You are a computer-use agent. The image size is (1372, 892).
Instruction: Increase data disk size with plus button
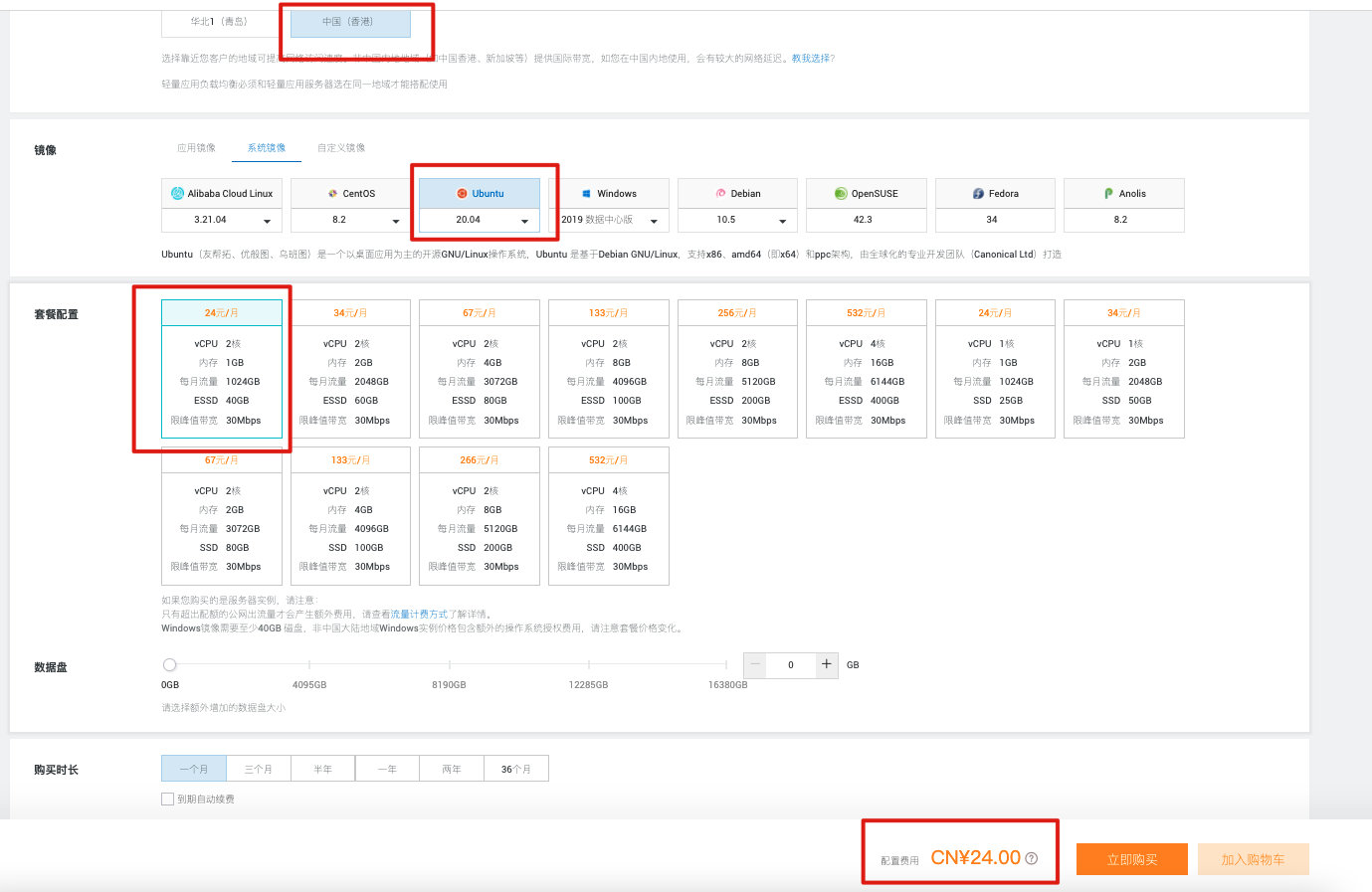coord(826,664)
